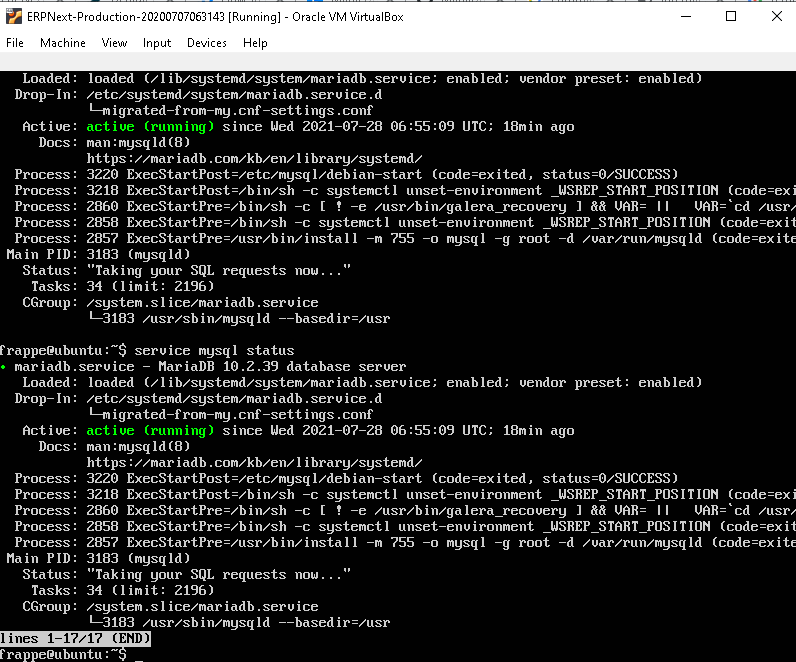Click the 'Drop-In:' label in the lower output
Image resolution: width=796 pixels, height=662 pixels.
click(x=46, y=398)
